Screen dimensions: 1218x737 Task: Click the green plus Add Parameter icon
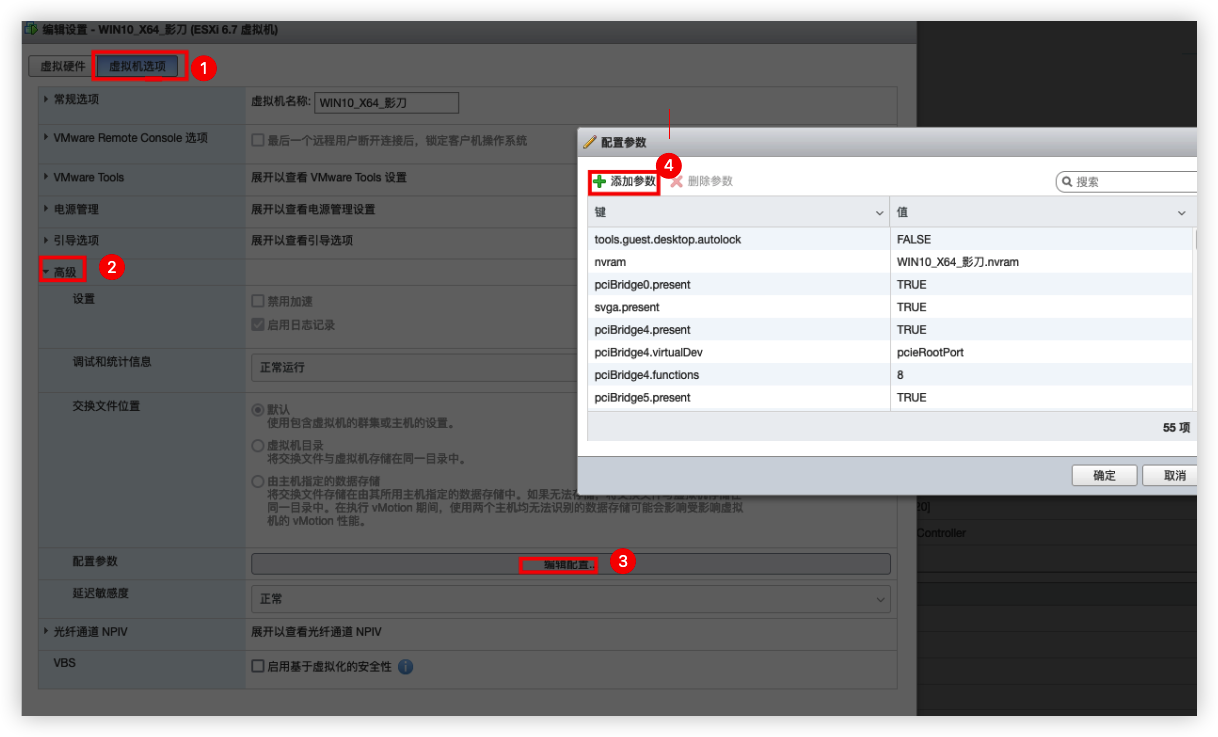pyautogui.click(x=600, y=182)
